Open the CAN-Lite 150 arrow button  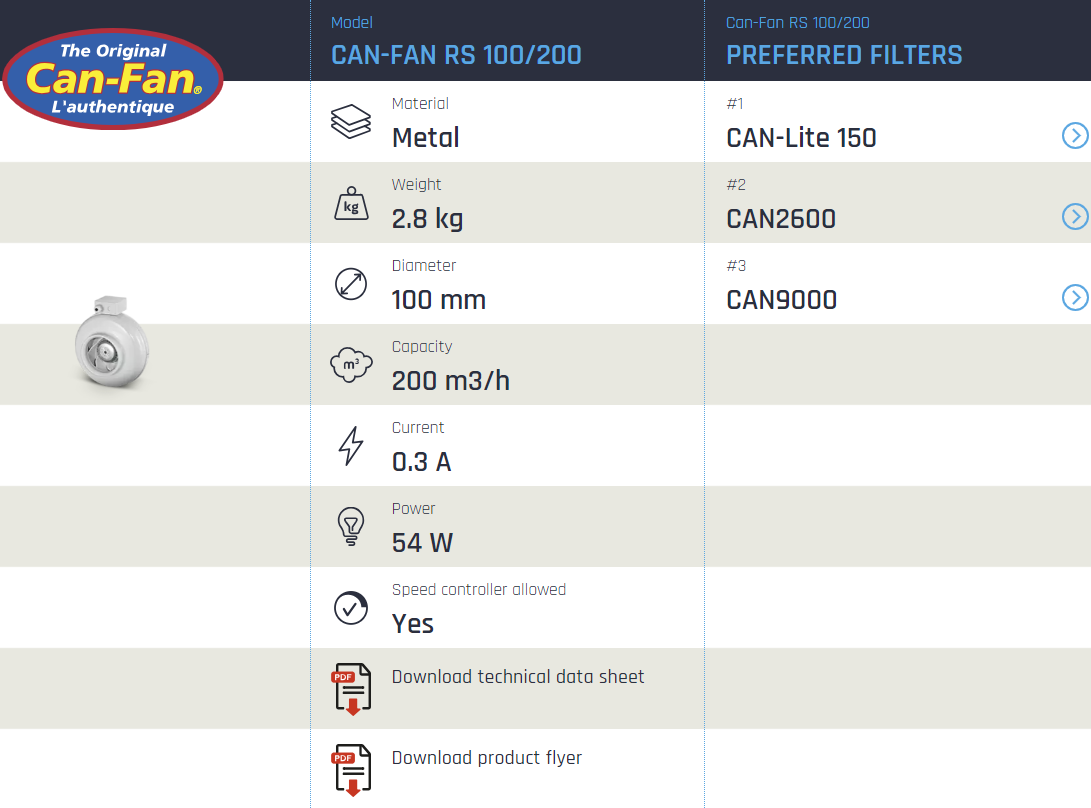(1074, 136)
